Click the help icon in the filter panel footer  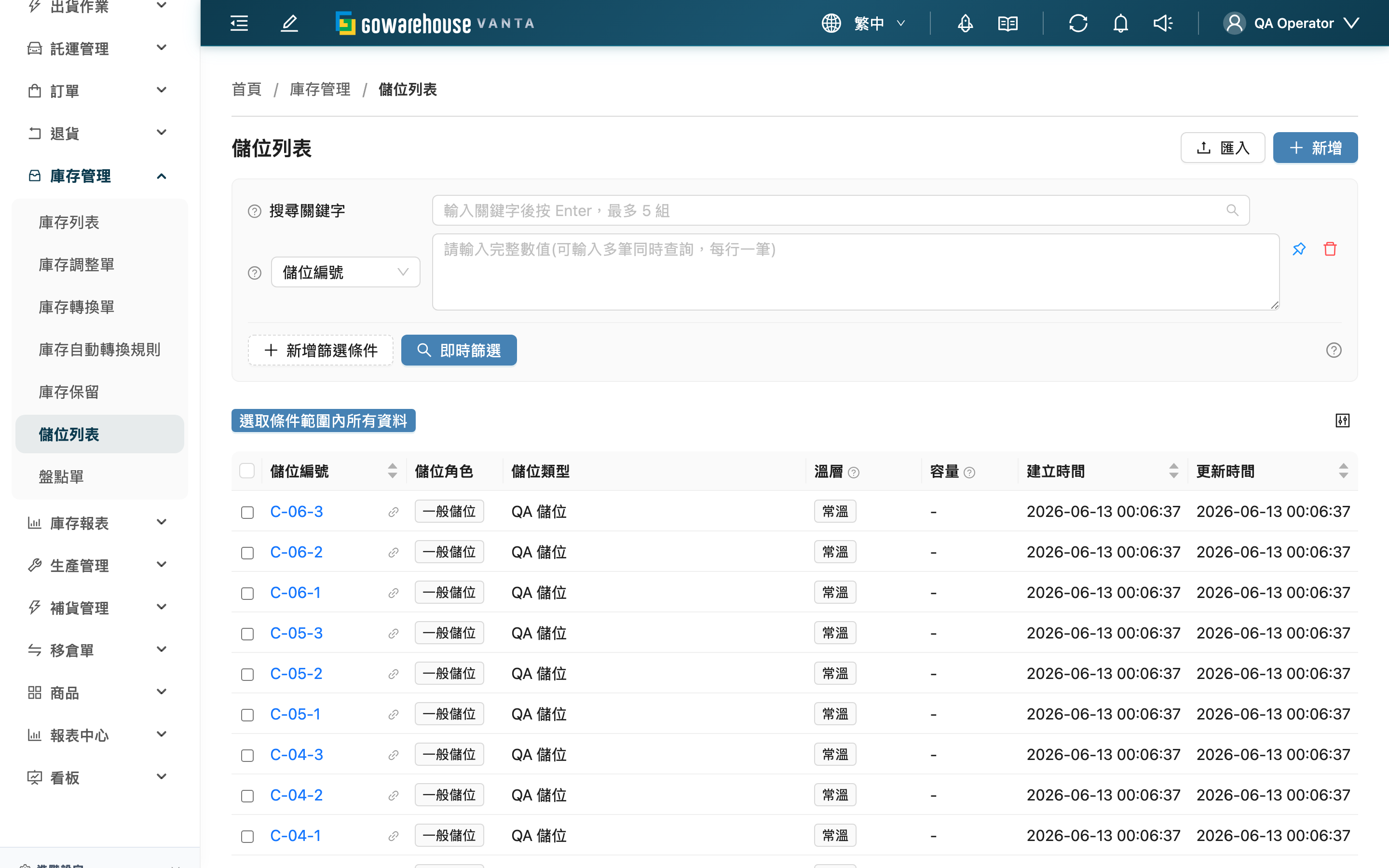1334,350
